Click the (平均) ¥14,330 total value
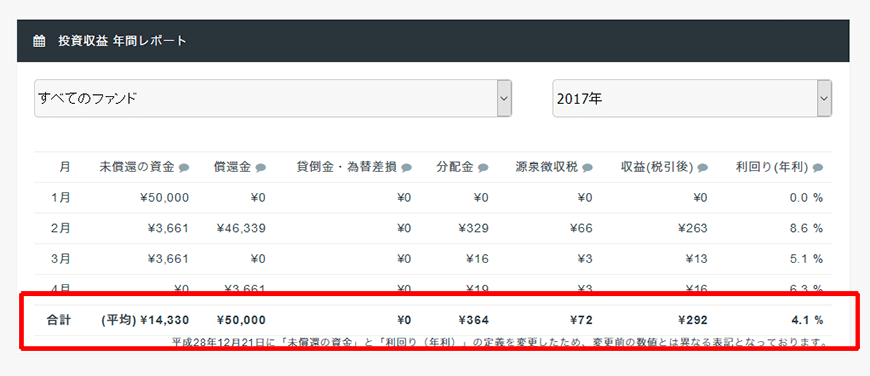 click(145, 320)
